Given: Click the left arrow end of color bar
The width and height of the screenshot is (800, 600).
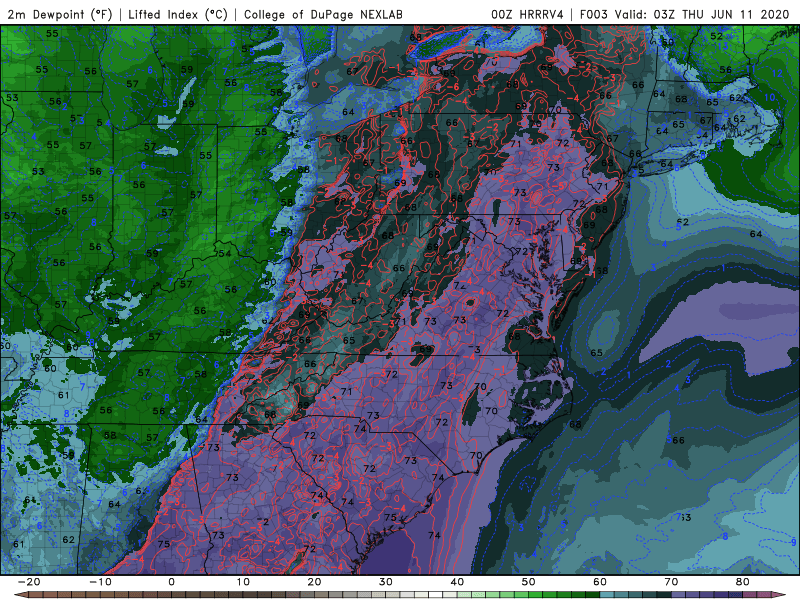Looking at the screenshot, I should coord(21,594).
